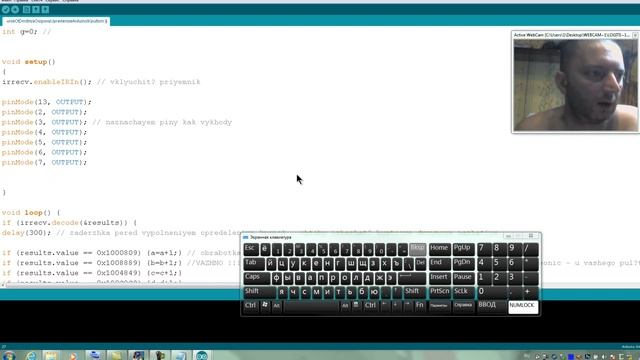Click numpad slash key on on-screen keyboard

pos(530,249)
